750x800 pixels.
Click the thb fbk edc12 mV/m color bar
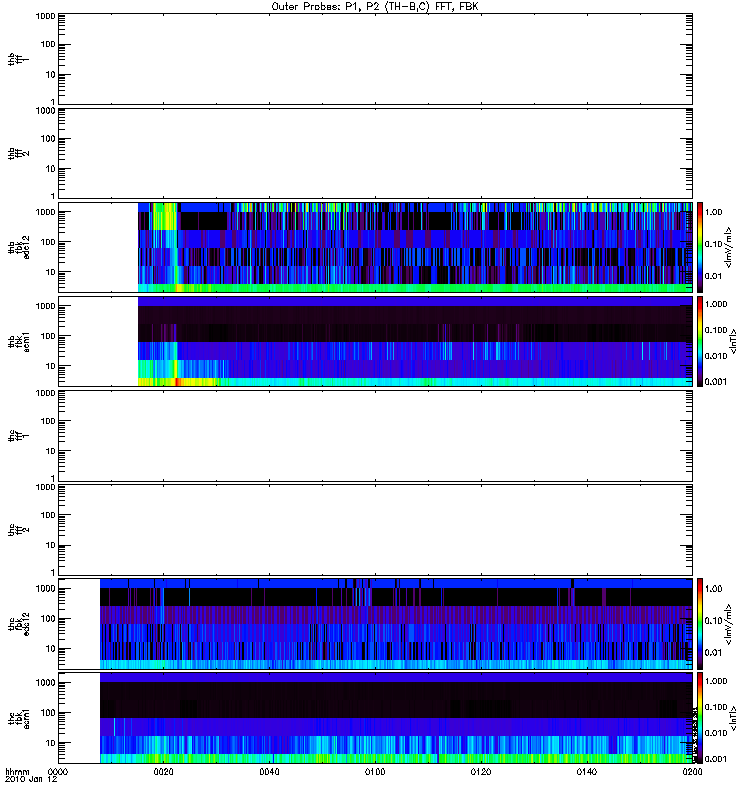[700, 247]
